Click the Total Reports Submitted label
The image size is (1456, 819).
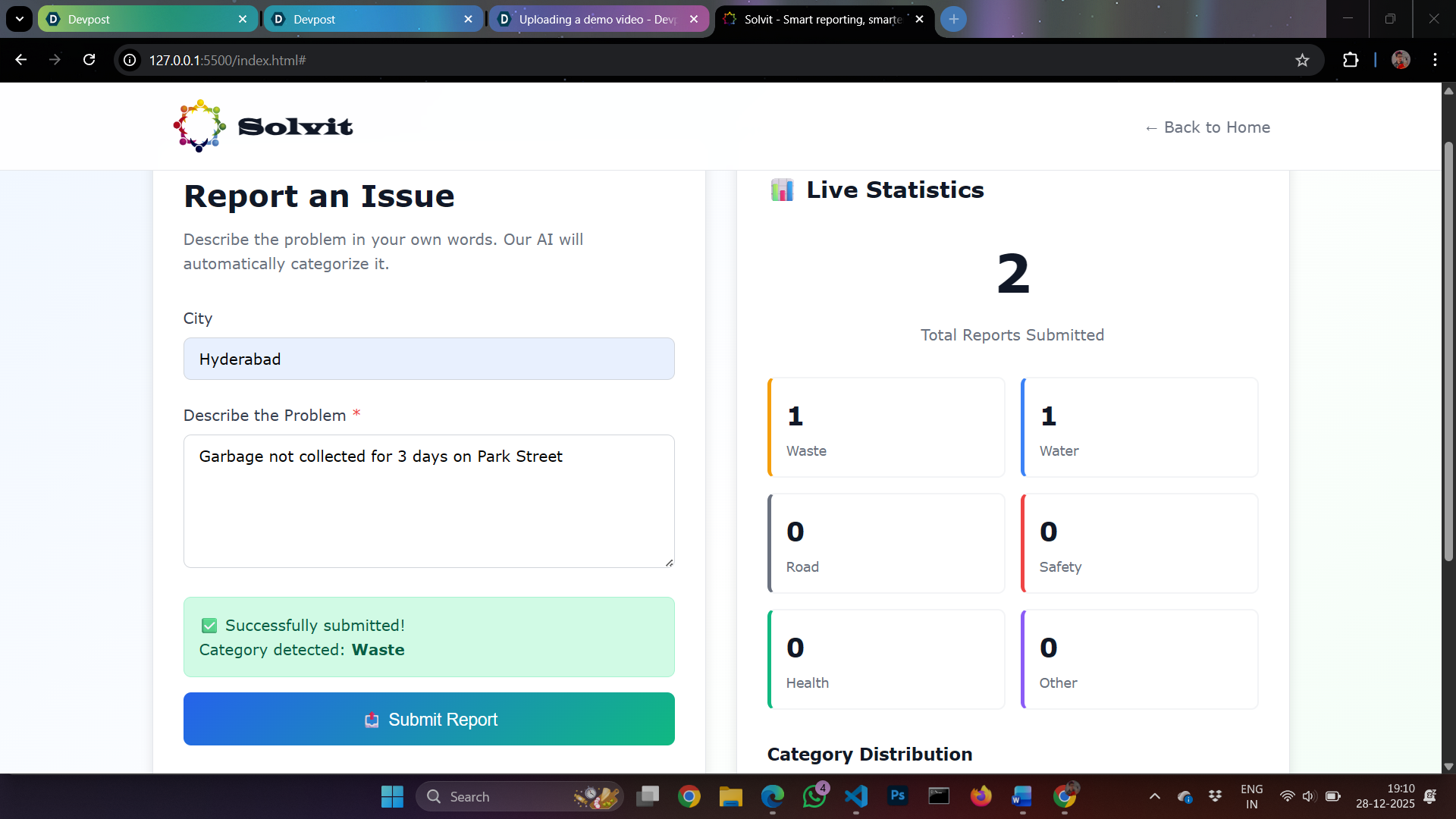1012,335
